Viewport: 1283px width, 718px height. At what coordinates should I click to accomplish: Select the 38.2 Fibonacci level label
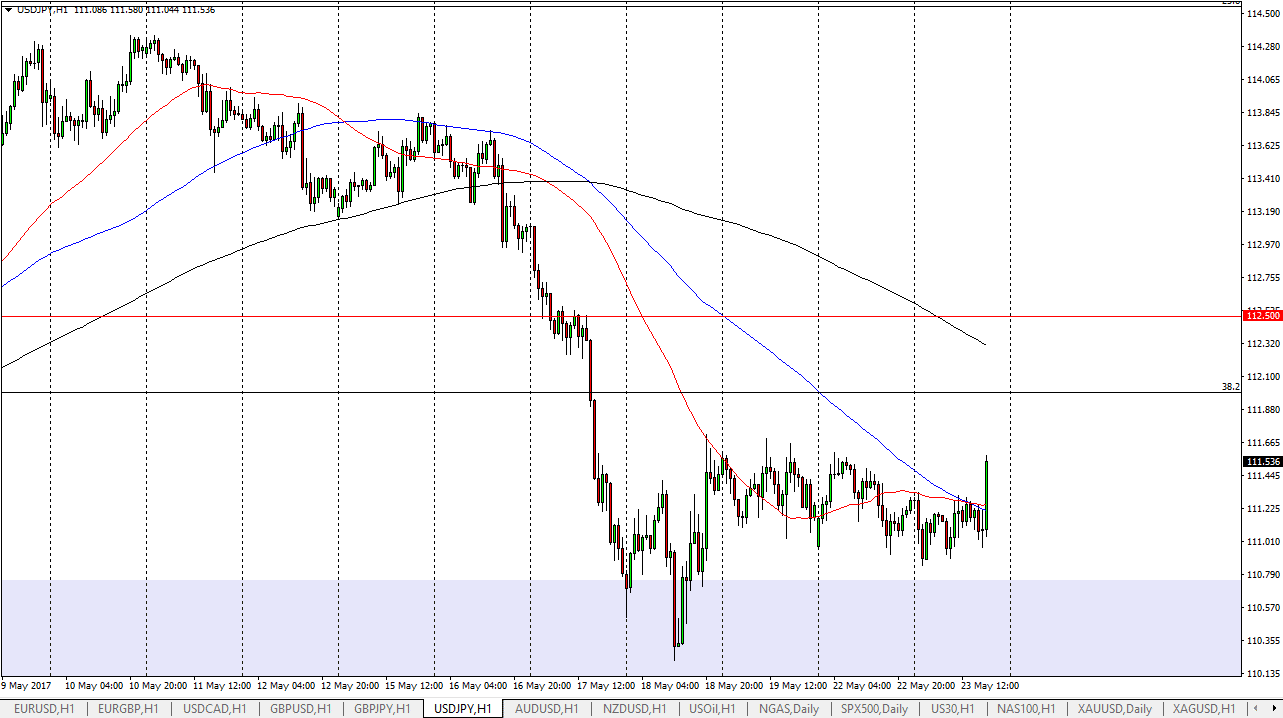click(x=1231, y=386)
